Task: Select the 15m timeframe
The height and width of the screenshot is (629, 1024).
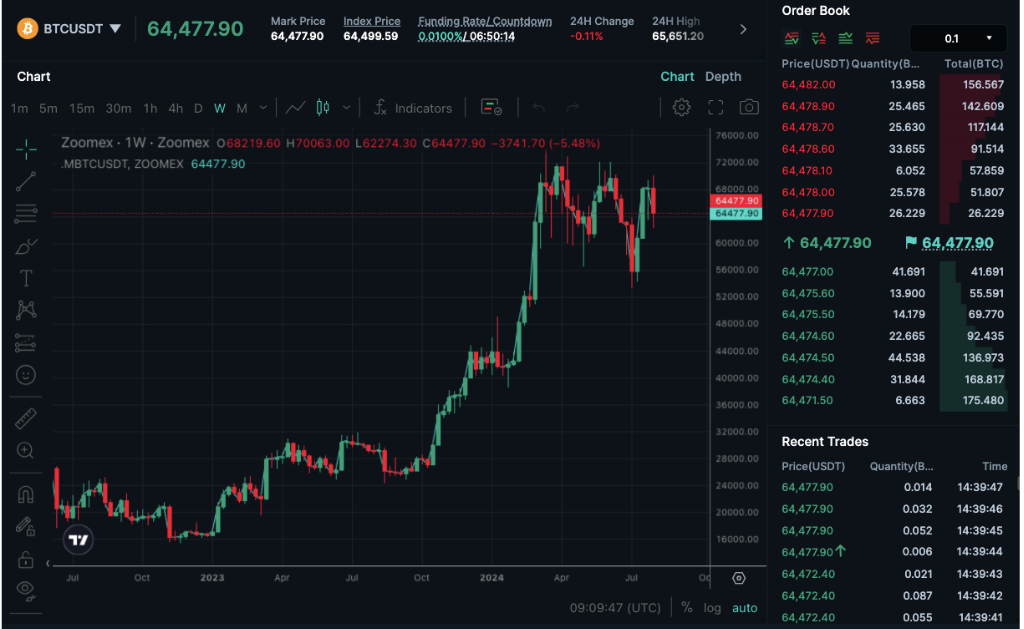Action: tap(82, 108)
